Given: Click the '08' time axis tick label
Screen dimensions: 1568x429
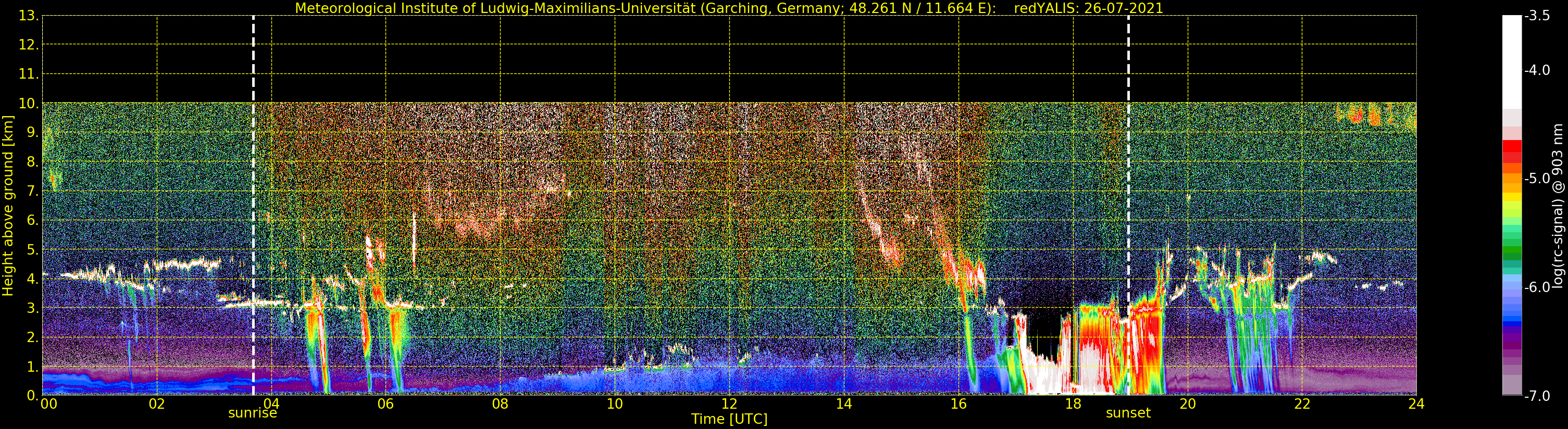Looking at the screenshot, I should pos(500,404).
